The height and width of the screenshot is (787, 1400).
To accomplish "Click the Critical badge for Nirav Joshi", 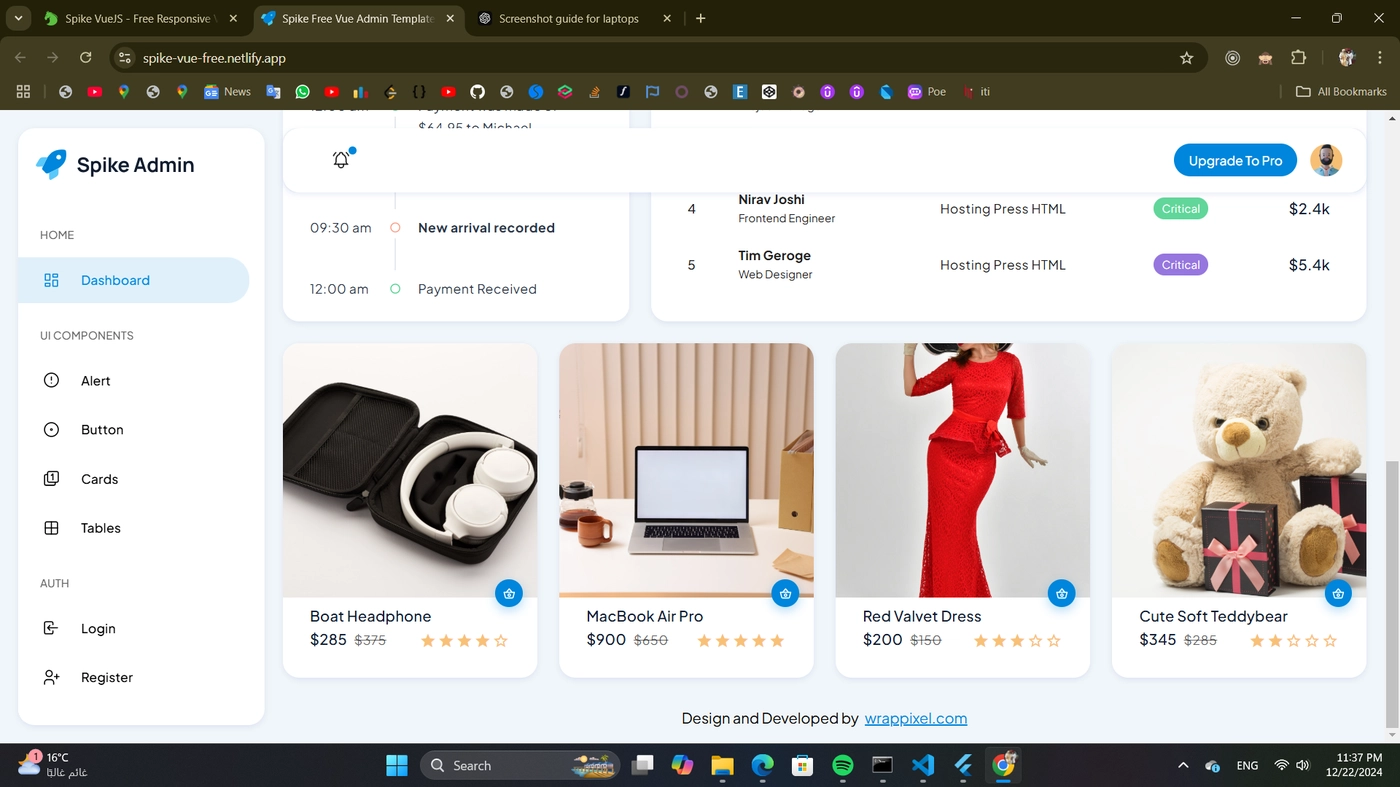I will pos(1180,209).
